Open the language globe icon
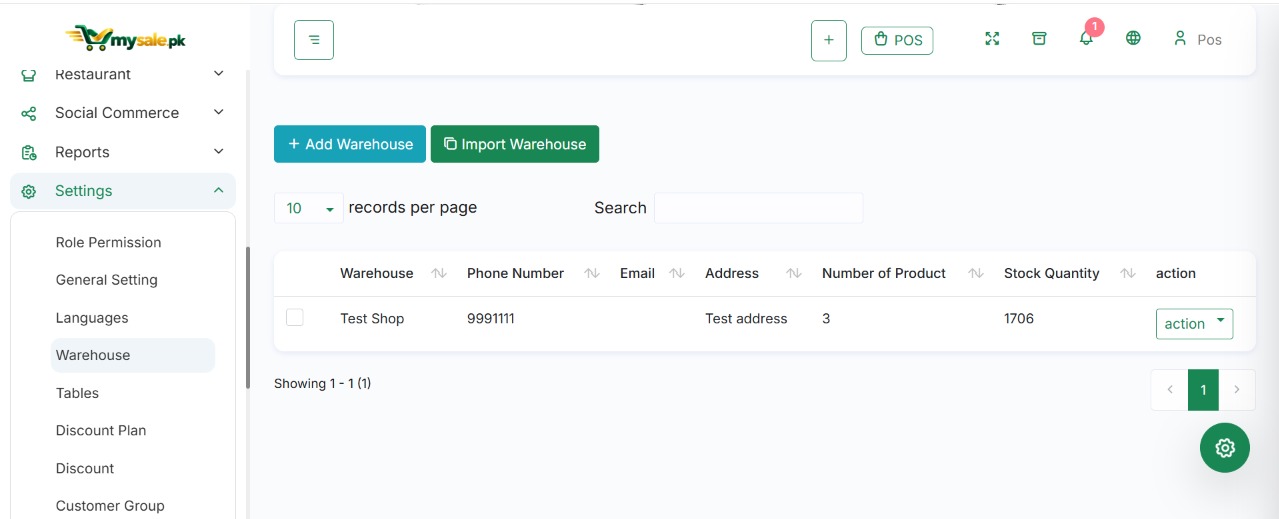This screenshot has height=519, width=1279. click(1133, 39)
